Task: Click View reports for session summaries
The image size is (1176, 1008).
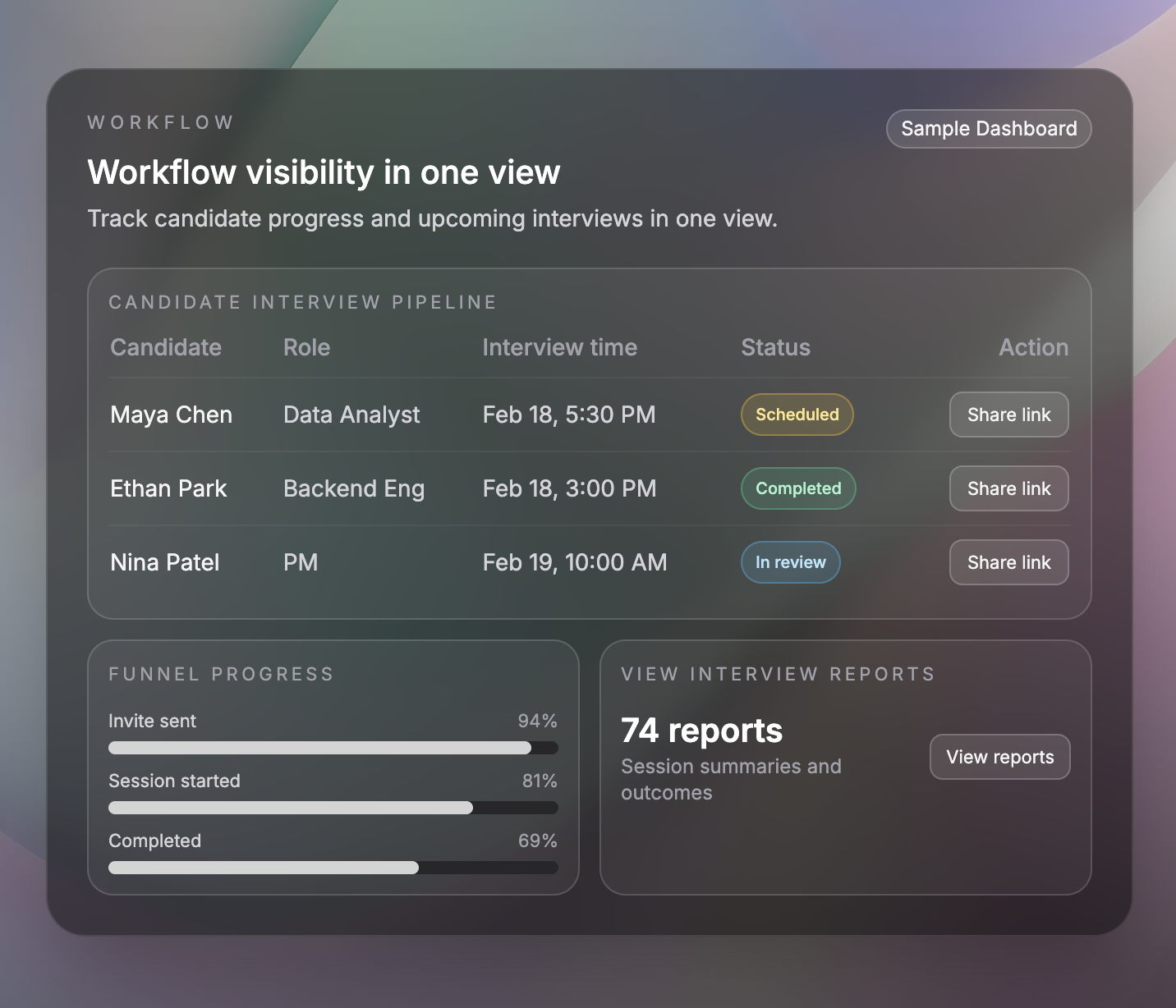Action: [x=999, y=757]
